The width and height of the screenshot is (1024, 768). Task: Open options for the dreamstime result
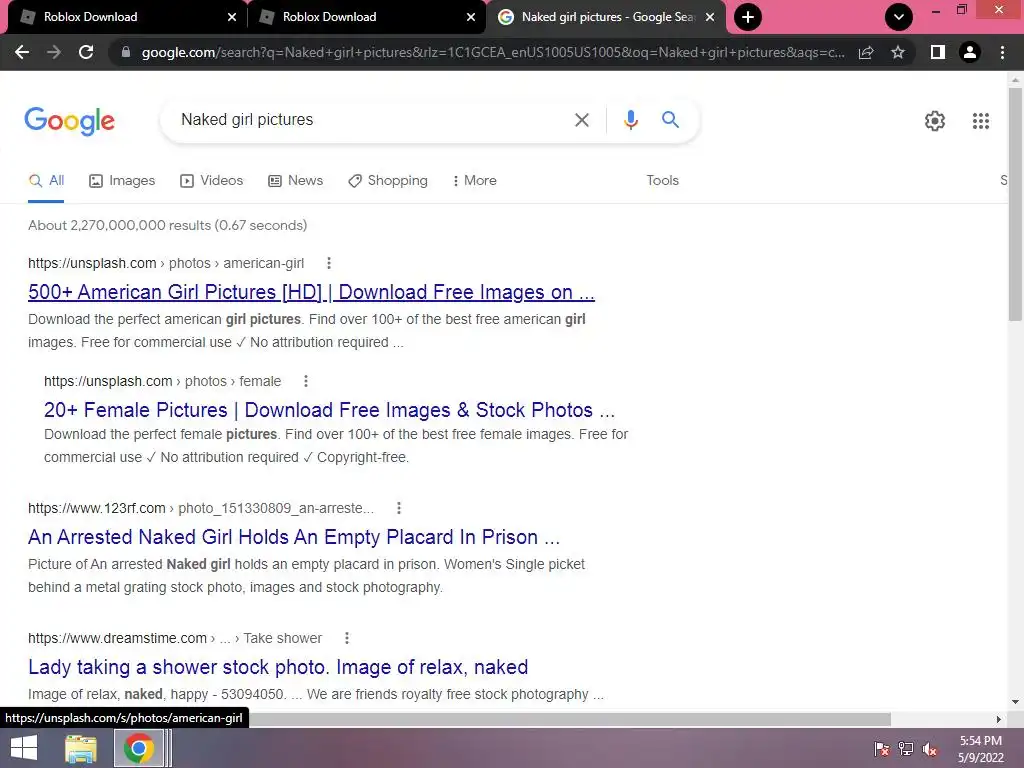pos(347,638)
